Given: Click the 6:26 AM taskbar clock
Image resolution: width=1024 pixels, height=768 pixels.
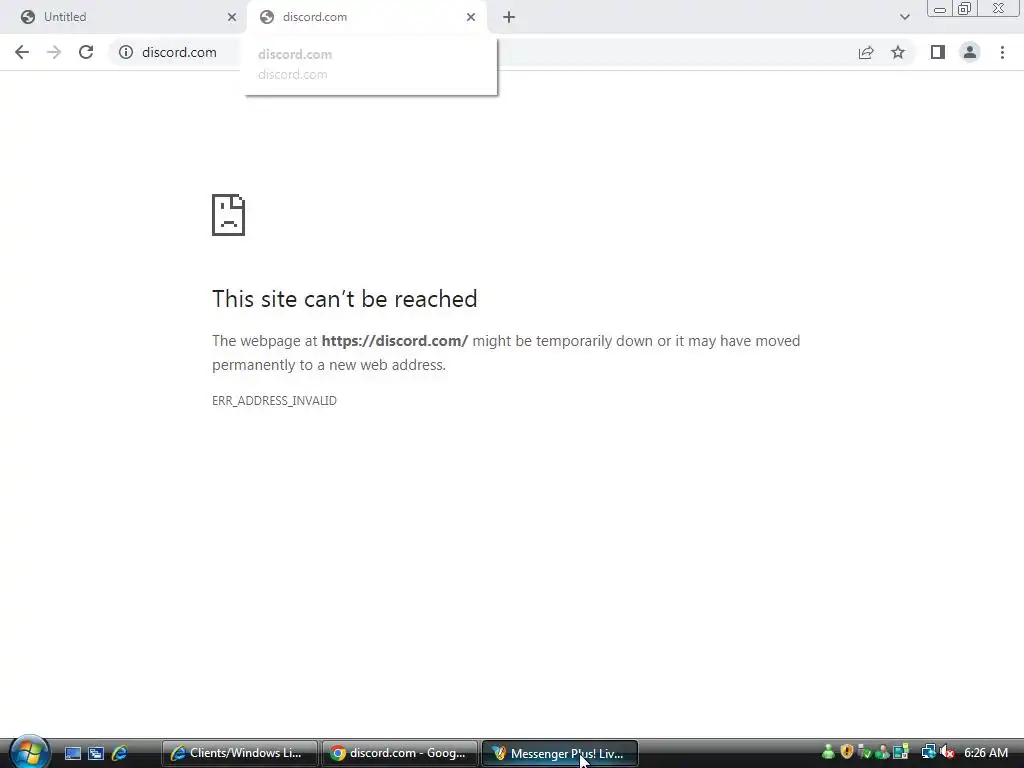Looking at the screenshot, I should [x=985, y=753].
